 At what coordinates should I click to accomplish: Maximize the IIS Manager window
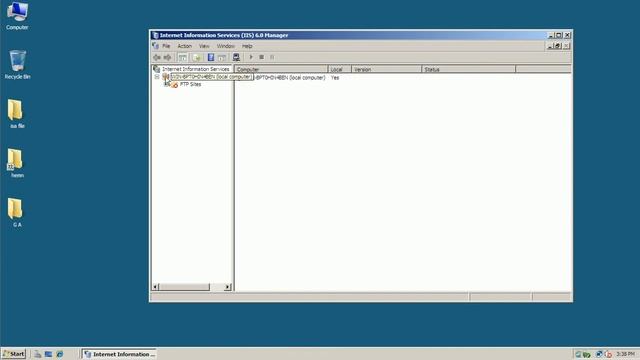pyautogui.click(x=559, y=36)
